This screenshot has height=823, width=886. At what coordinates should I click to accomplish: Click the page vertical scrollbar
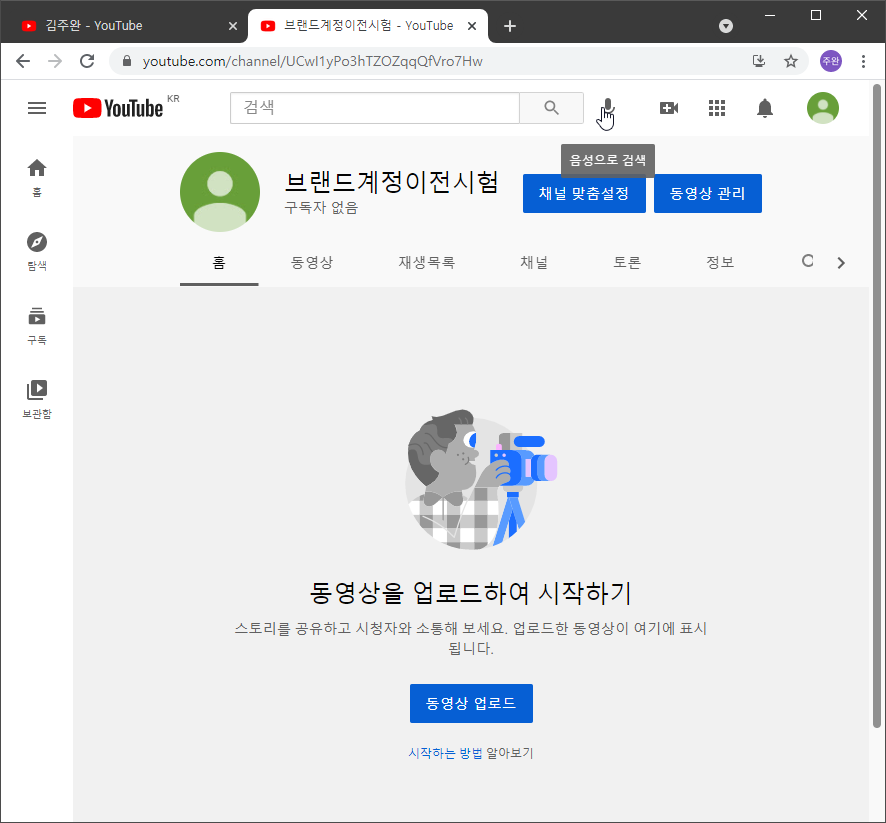(877, 406)
